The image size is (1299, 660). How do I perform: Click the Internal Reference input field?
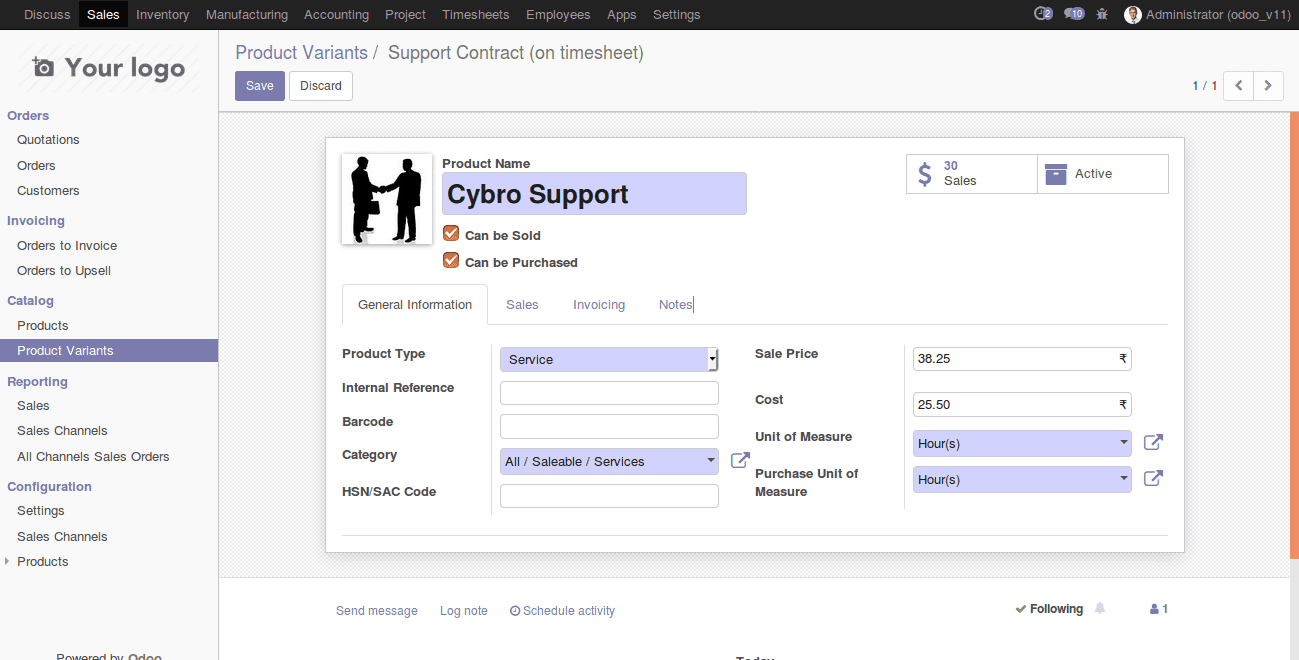coord(609,393)
